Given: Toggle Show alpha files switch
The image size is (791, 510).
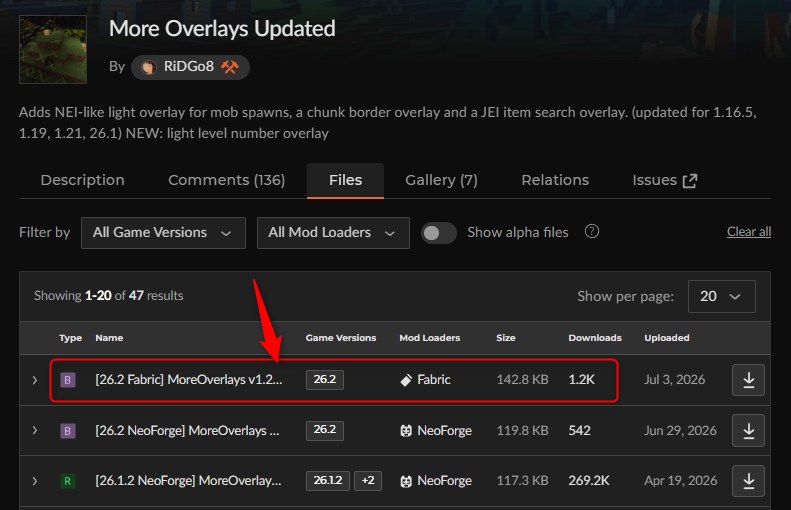Looking at the screenshot, I should (x=438, y=233).
